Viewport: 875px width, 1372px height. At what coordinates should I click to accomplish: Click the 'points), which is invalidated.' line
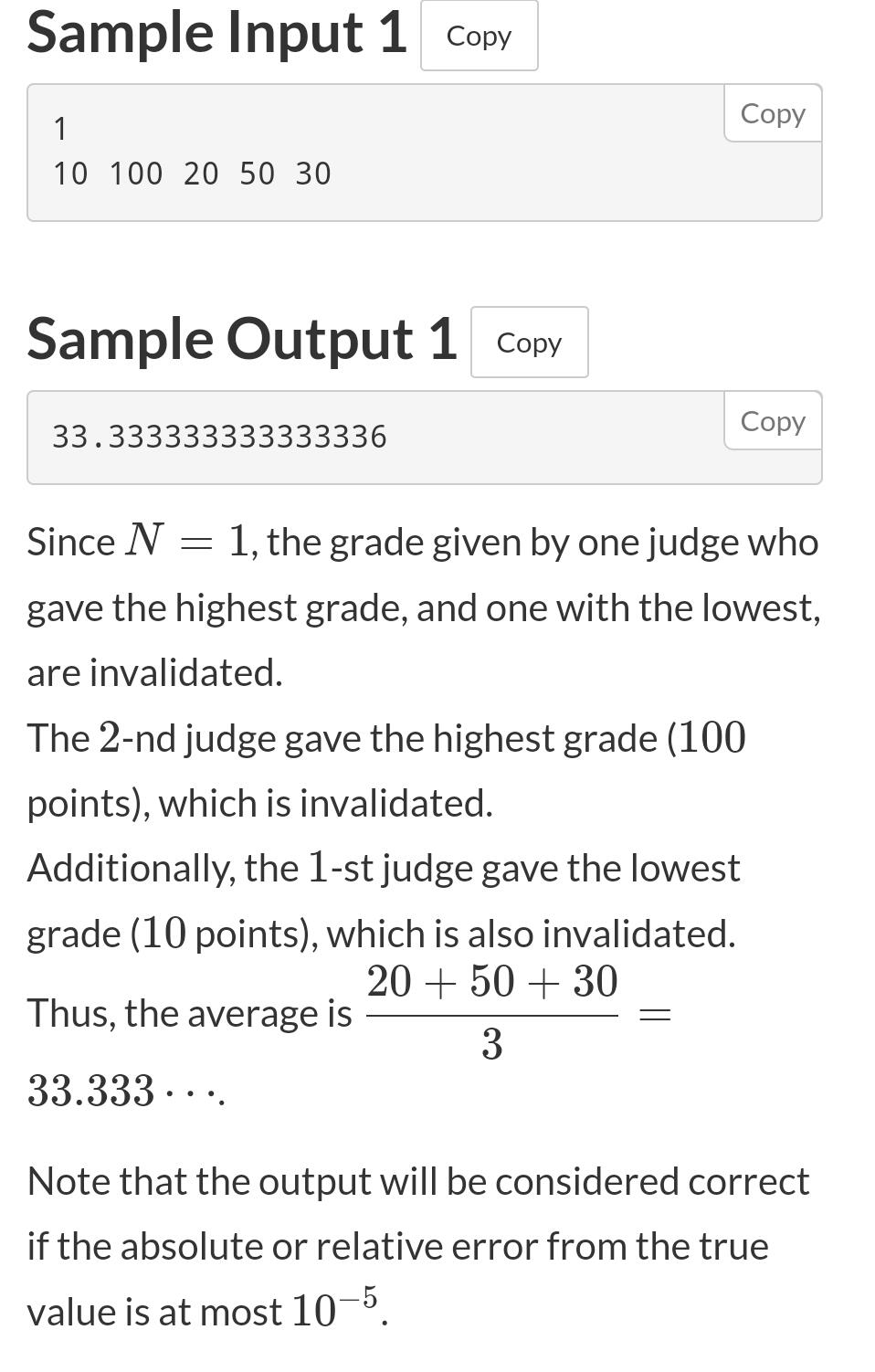[x=259, y=803]
